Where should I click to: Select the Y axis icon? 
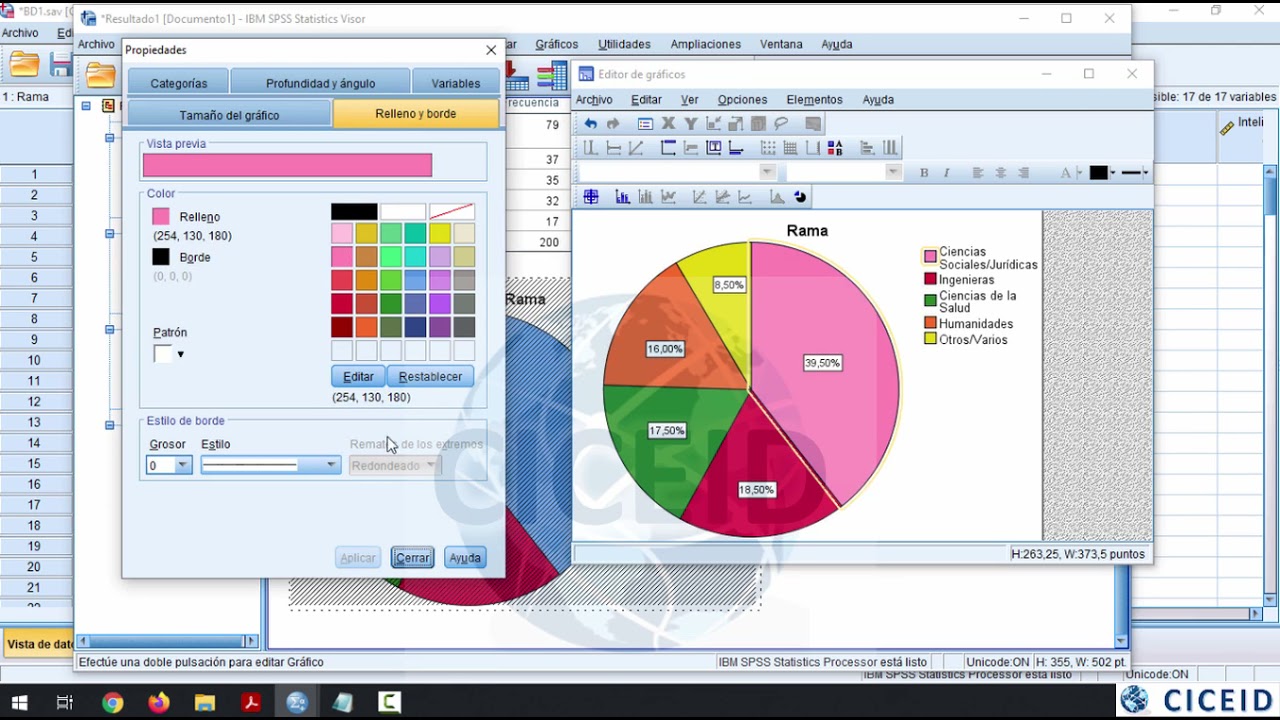691,124
